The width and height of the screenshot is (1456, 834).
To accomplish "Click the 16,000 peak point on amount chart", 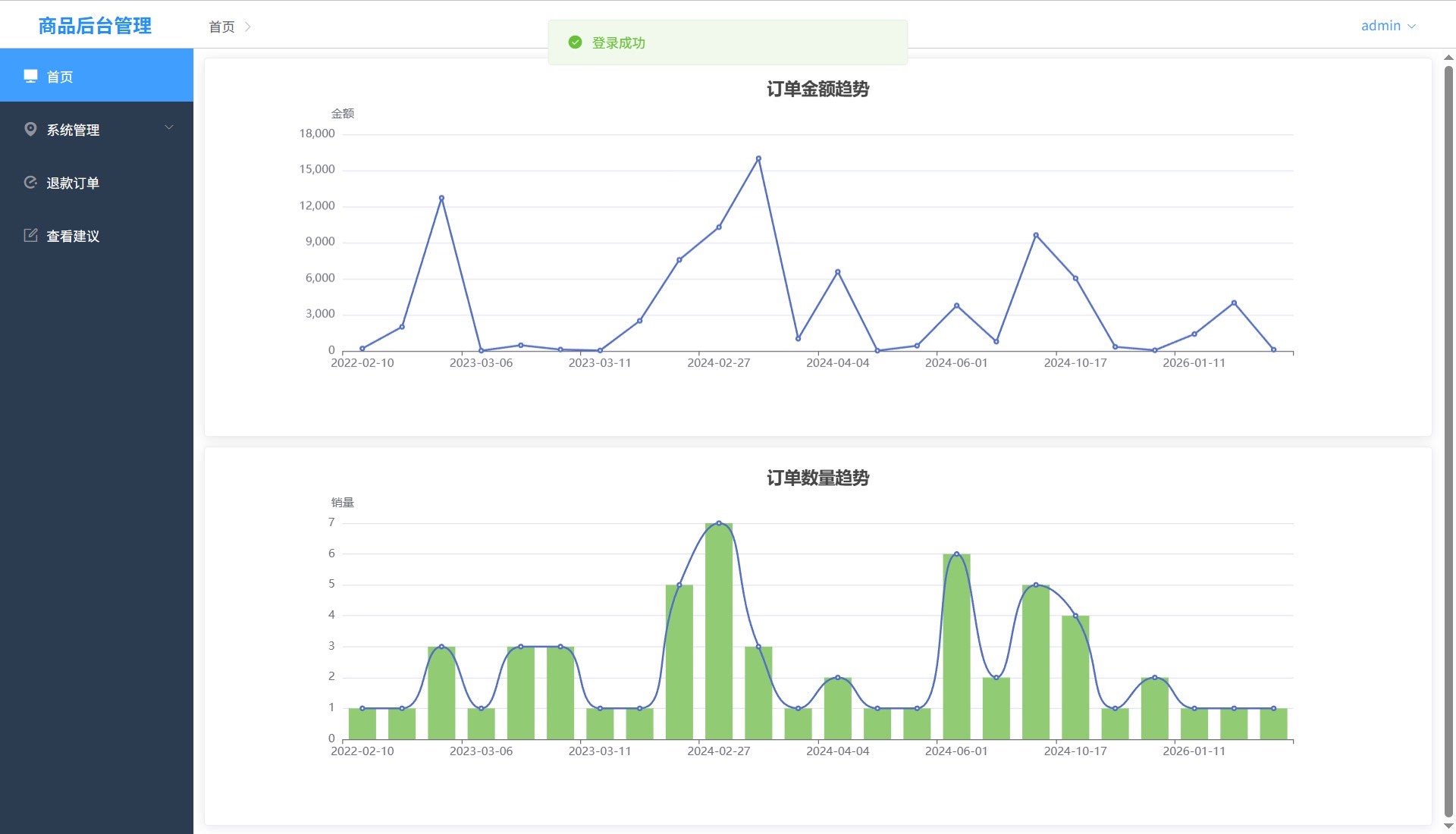I will (758, 158).
